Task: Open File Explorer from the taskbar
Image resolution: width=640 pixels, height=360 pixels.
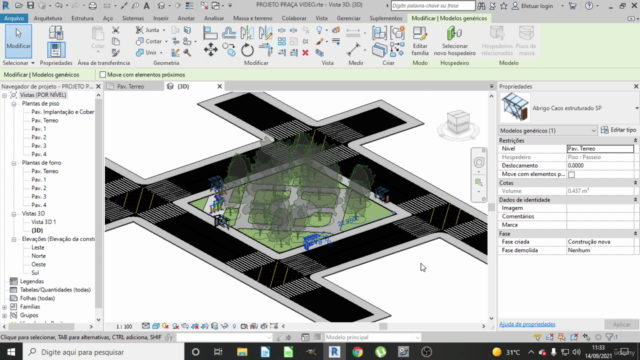Action: coord(242,352)
